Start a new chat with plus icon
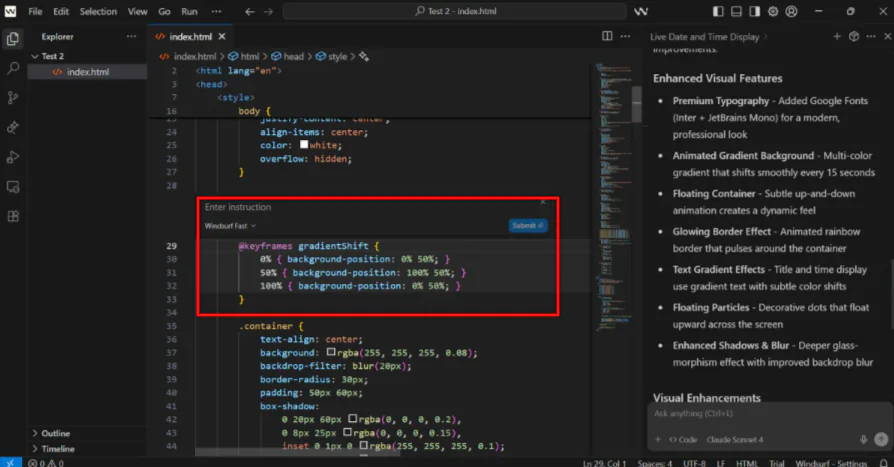Viewport: 894px width, 467px height. pos(836,36)
